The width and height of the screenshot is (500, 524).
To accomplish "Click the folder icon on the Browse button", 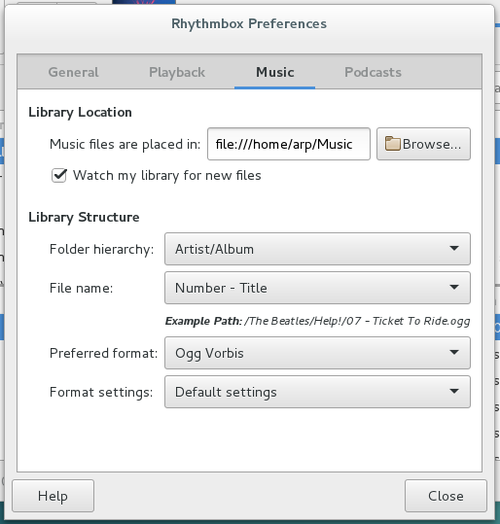I will (392, 144).
